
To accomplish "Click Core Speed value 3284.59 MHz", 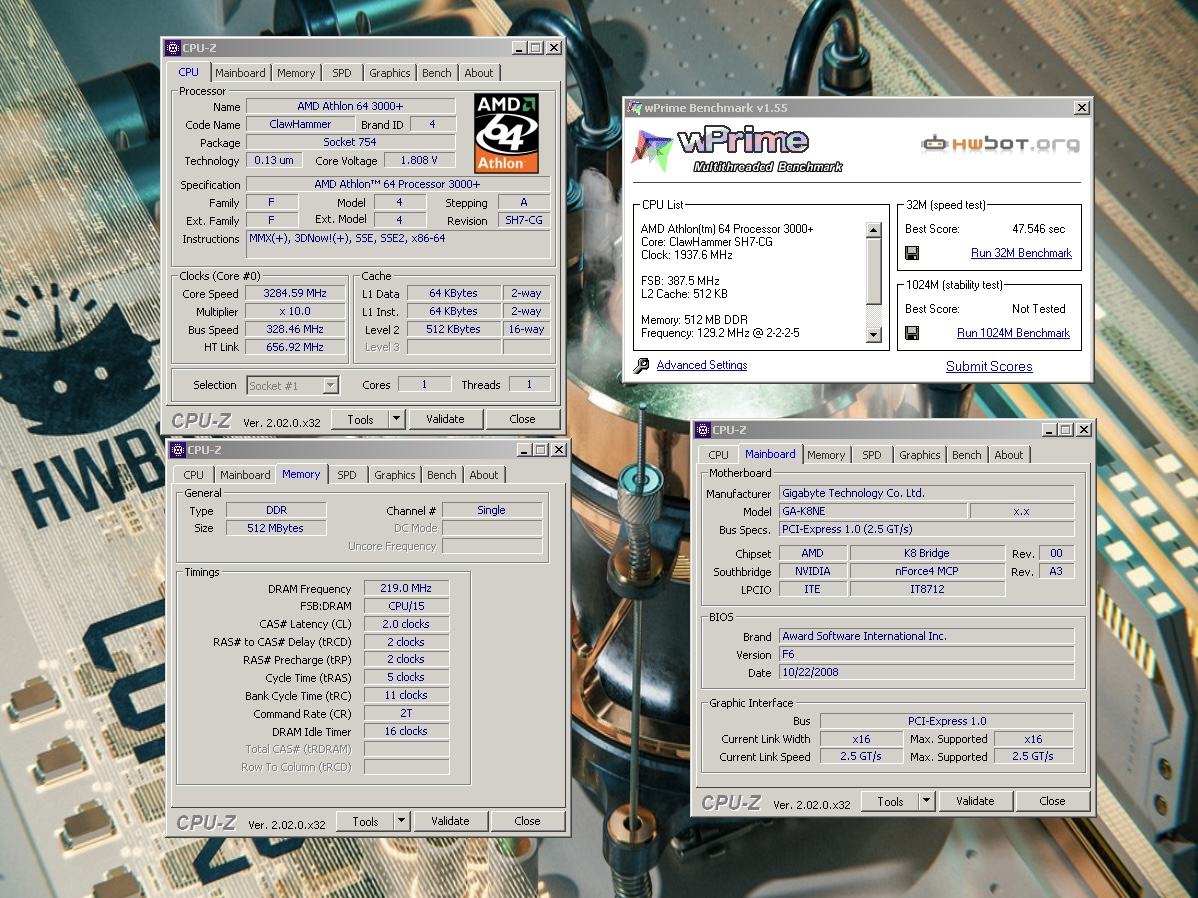I will [295, 293].
